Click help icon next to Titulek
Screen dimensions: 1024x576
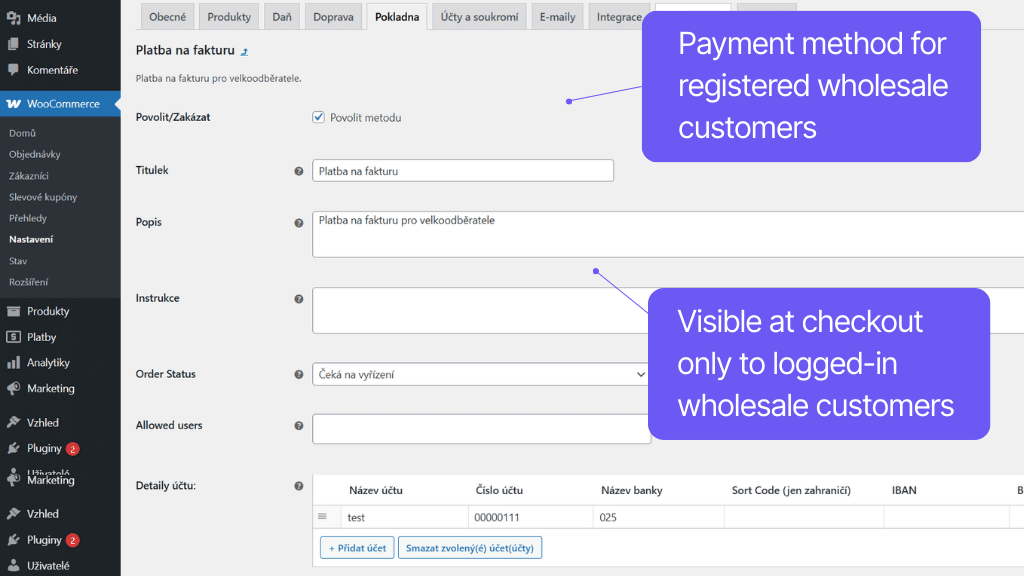pyautogui.click(x=298, y=171)
